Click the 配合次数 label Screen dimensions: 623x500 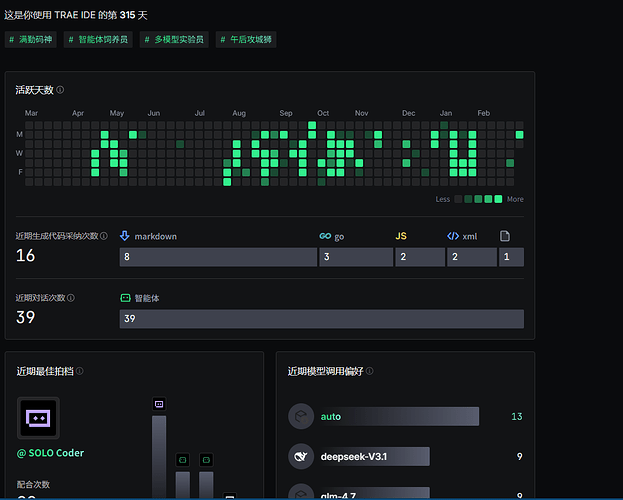point(33,484)
